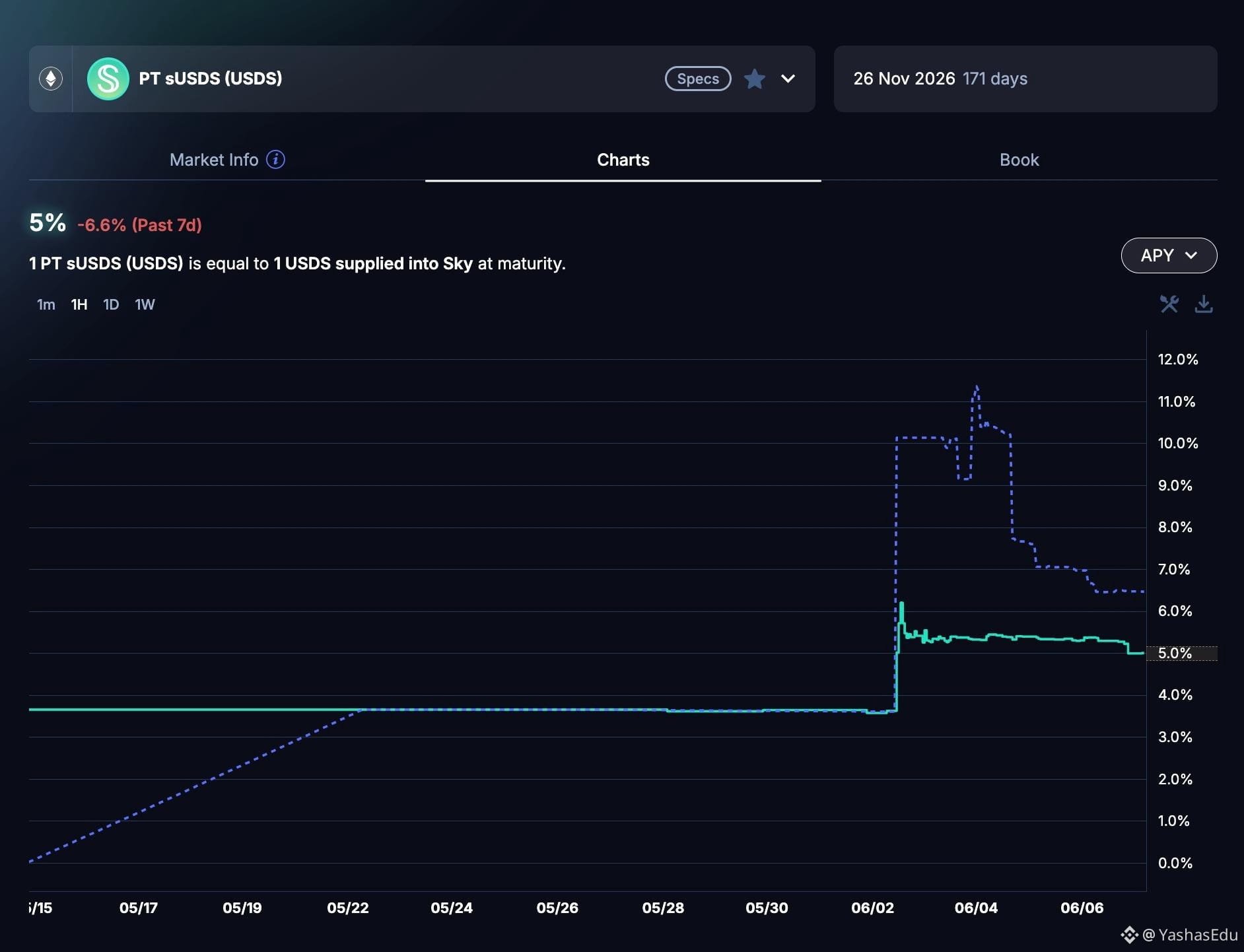Click the 05/28 date axis label
1244x952 pixels.
663,908
